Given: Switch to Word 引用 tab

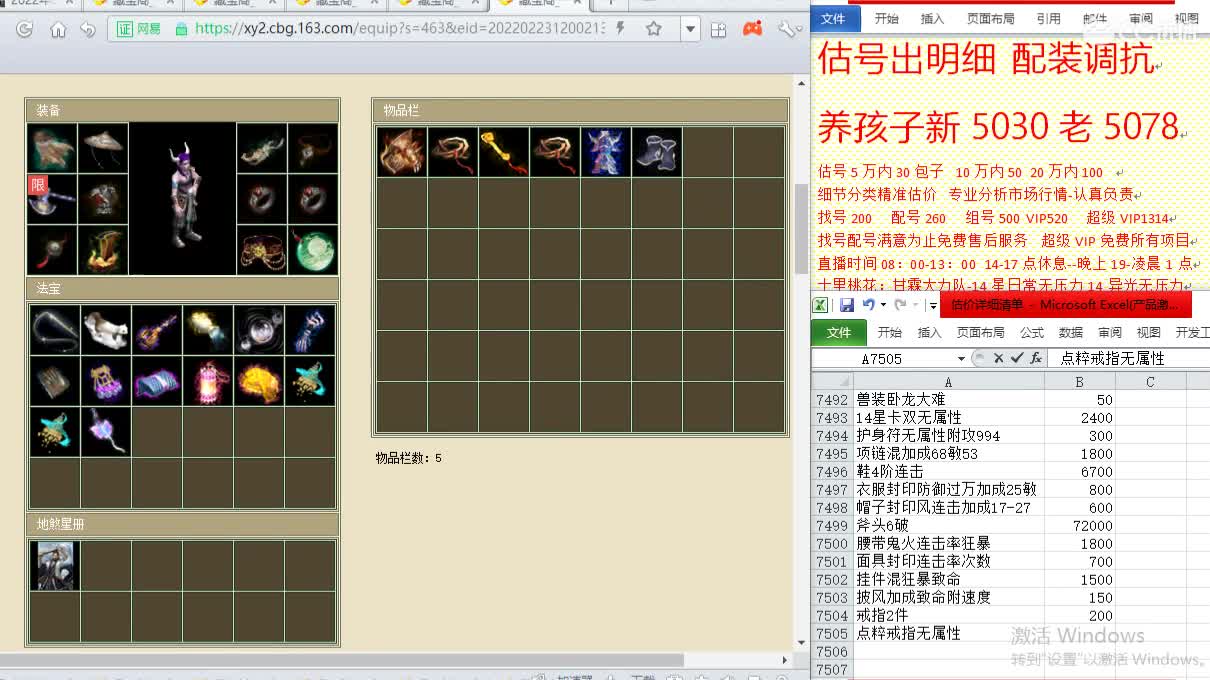Looking at the screenshot, I should (1049, 18).
